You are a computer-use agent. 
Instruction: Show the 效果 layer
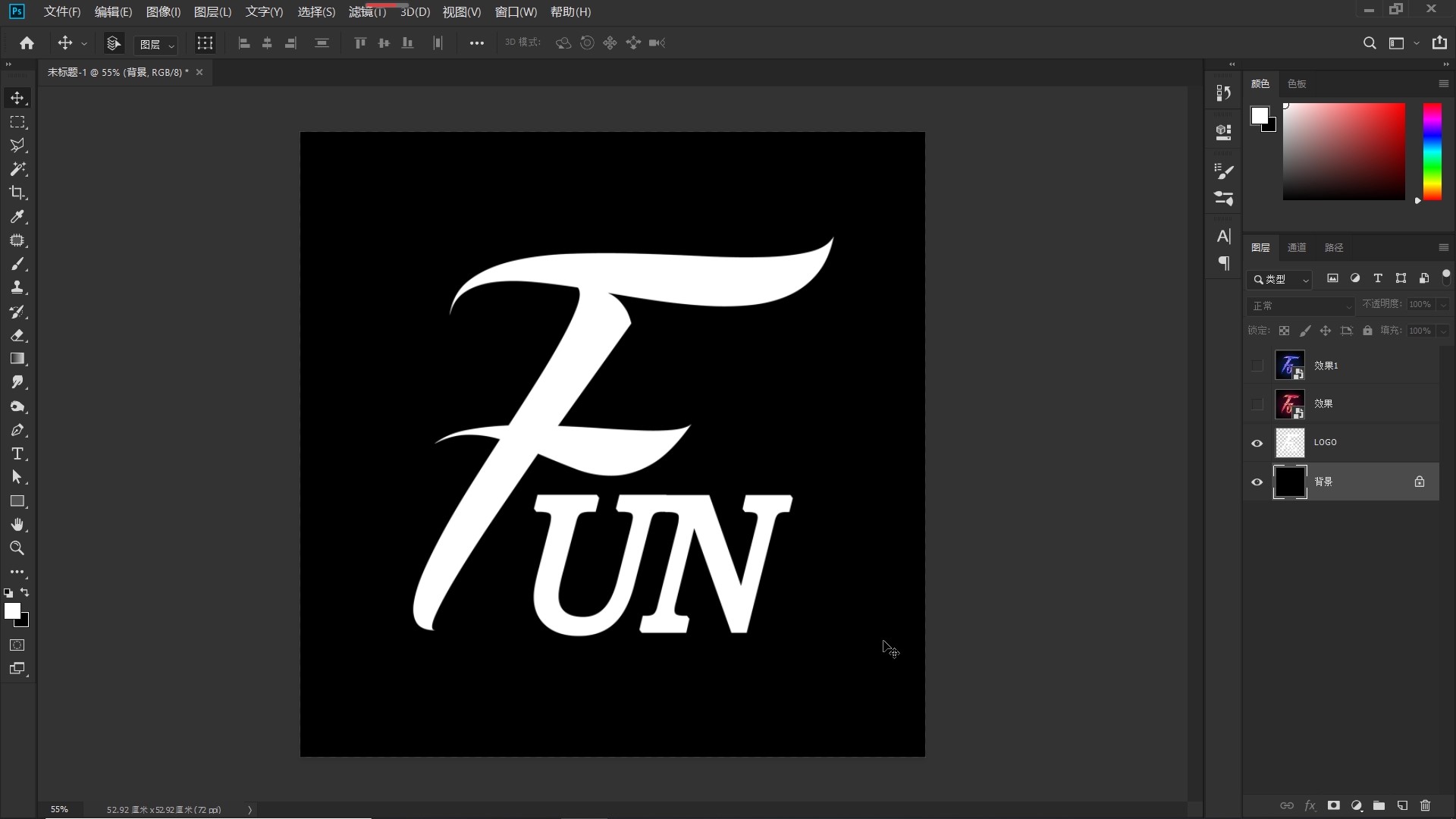[x=1257, y=404]
